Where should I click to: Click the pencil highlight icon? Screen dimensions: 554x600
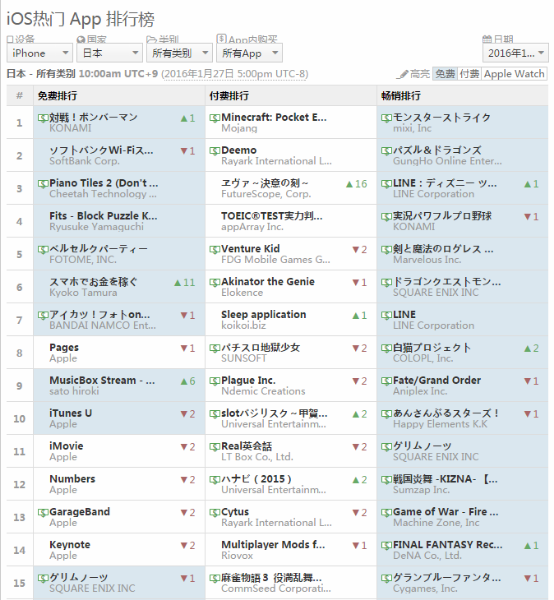pyautogui.click(x=402, y=74)
